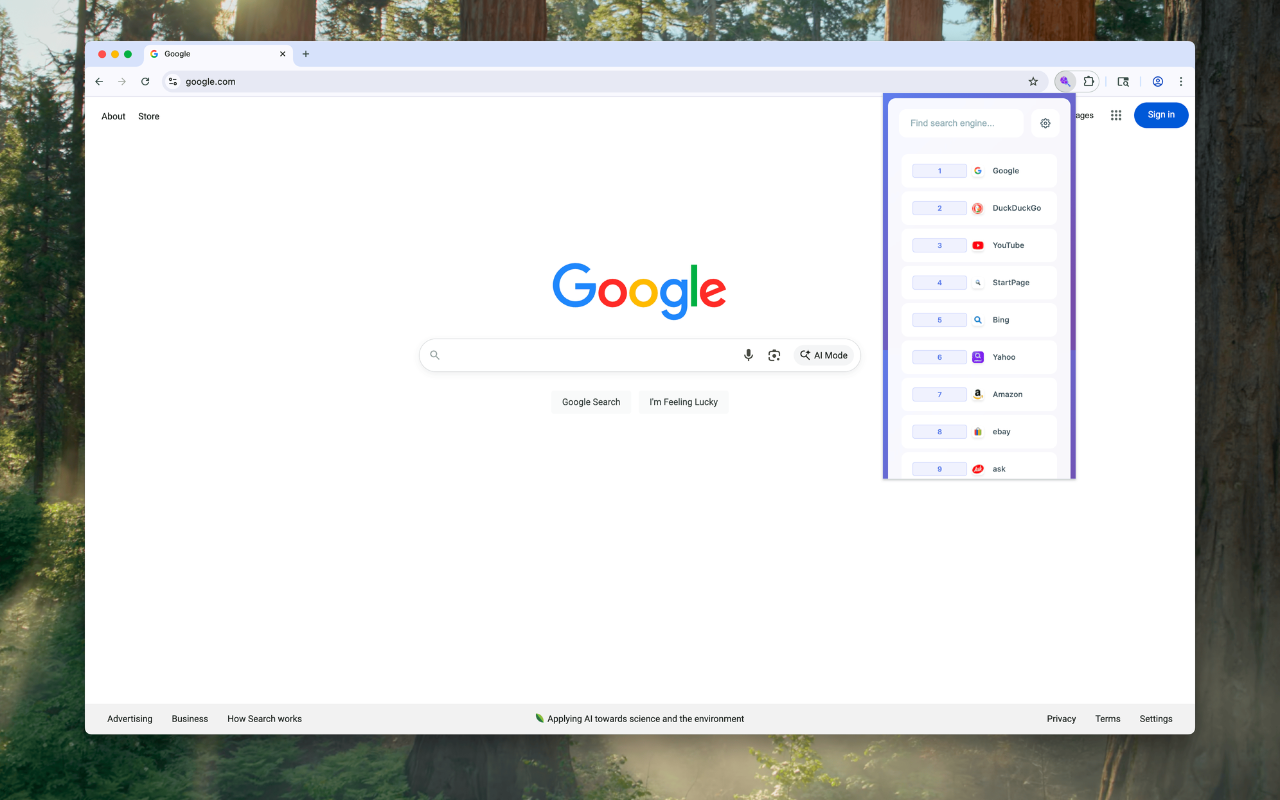Open the Extensions puzzle icon
Viewport: 1280px width, 800px height.
1089,82
